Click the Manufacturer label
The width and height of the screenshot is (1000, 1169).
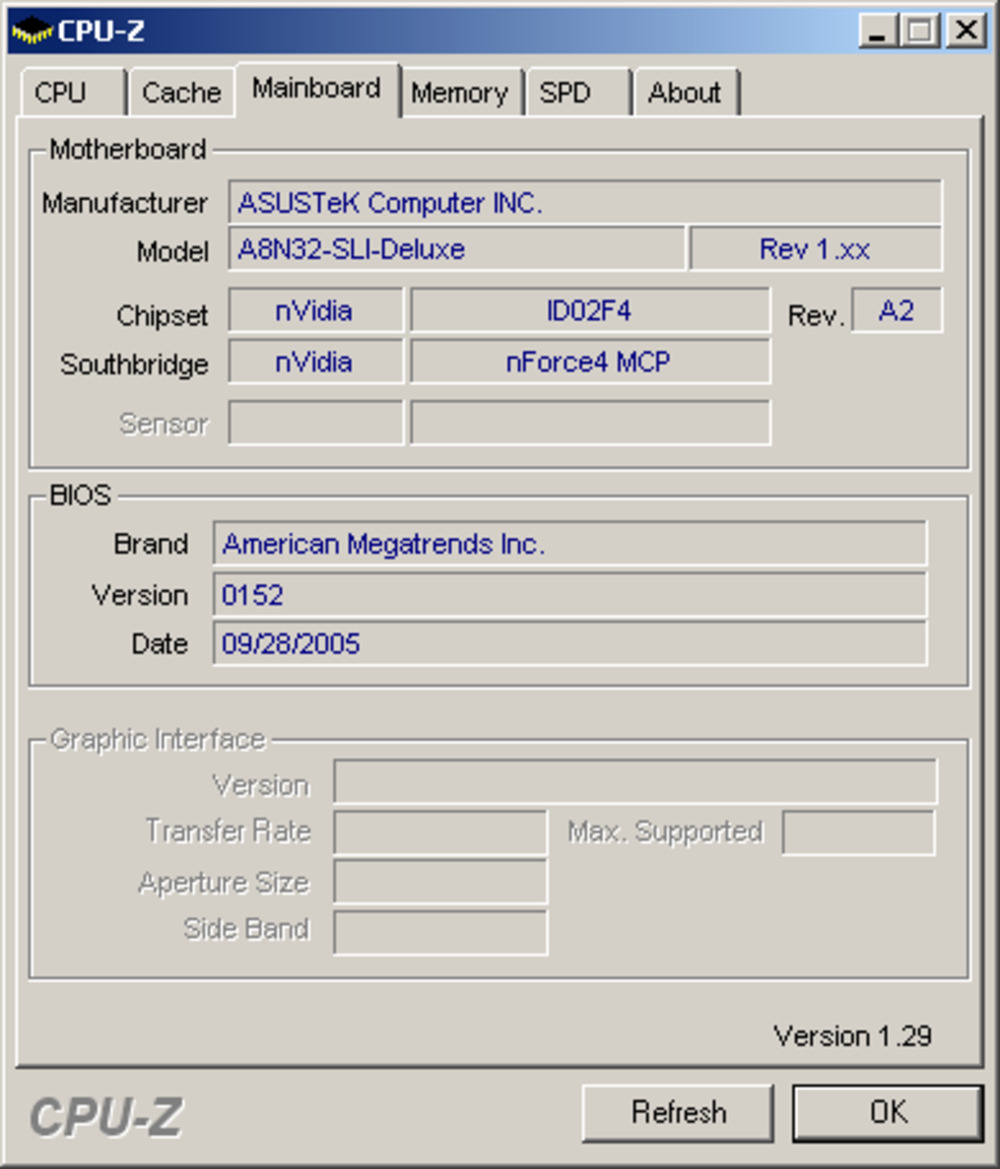[125, 203]
